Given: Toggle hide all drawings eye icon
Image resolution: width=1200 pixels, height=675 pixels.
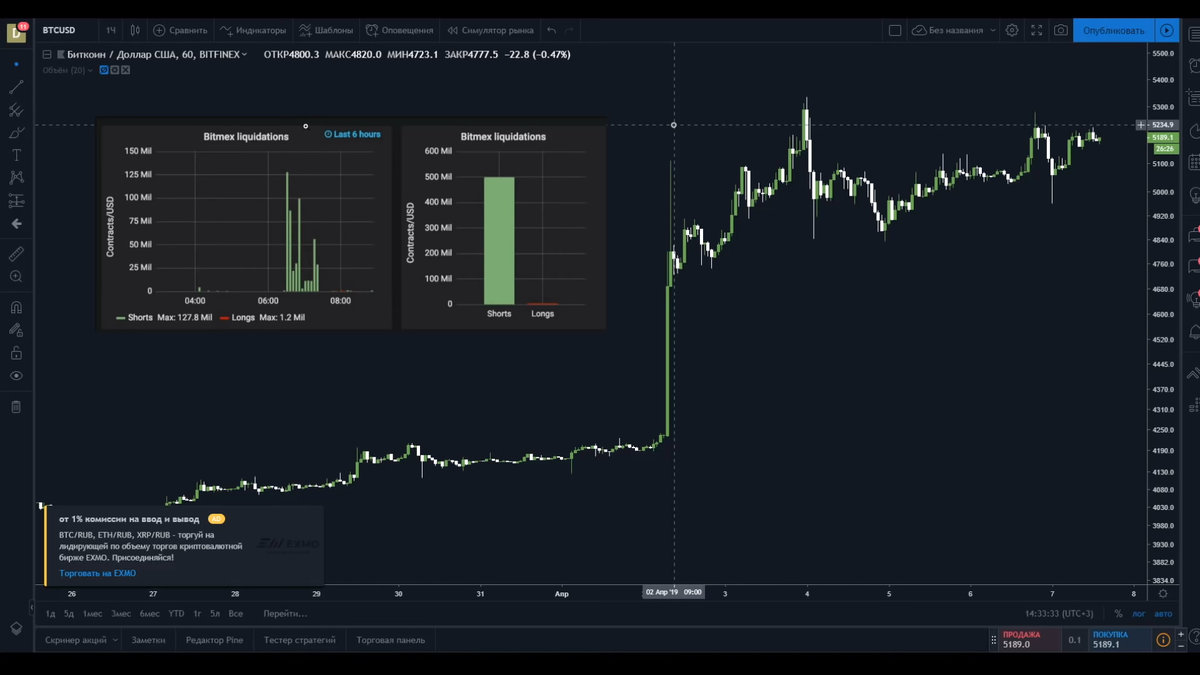Looking at the screenshot, I should pos(16,376).
